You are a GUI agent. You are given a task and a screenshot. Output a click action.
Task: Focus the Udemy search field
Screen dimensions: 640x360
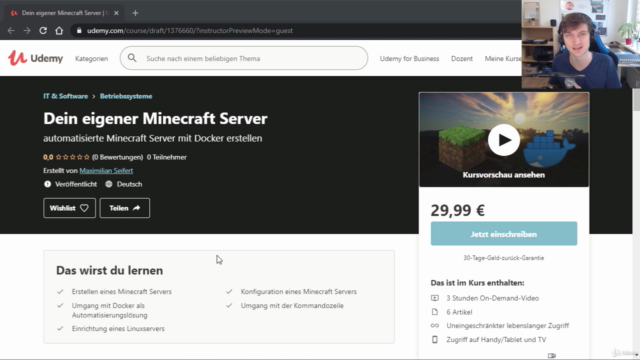point(244,58)
